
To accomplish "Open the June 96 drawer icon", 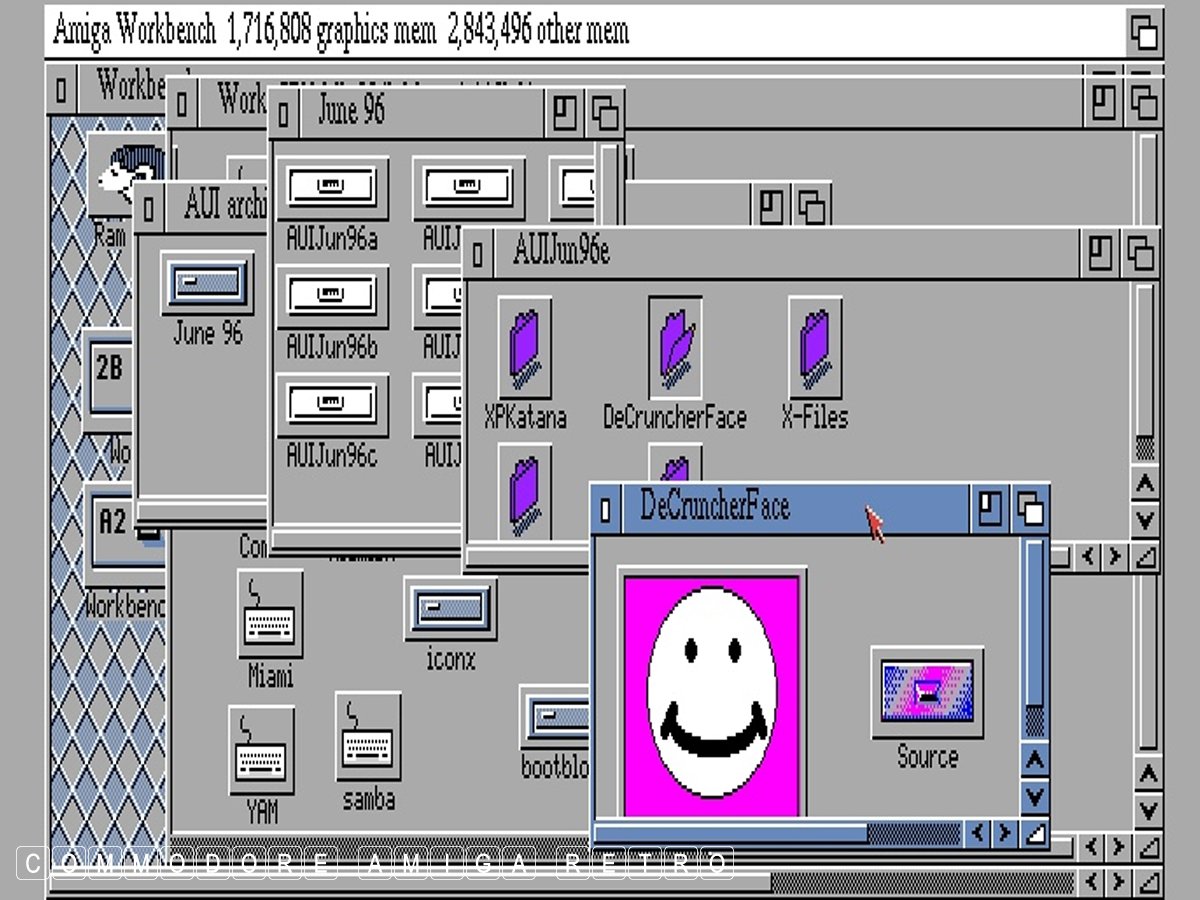I will [207, 283].
